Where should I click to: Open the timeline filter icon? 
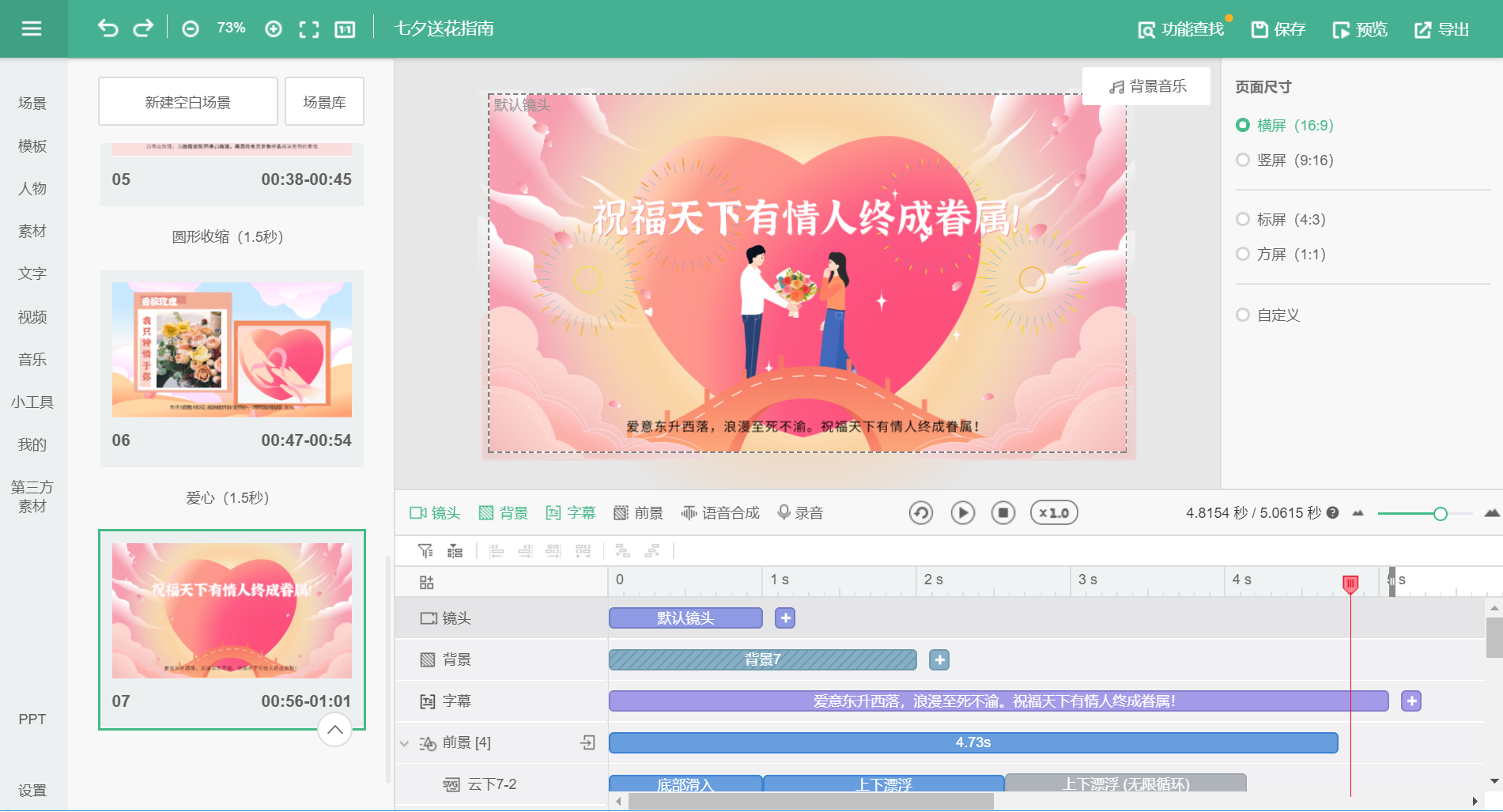(x=425, y=551)
